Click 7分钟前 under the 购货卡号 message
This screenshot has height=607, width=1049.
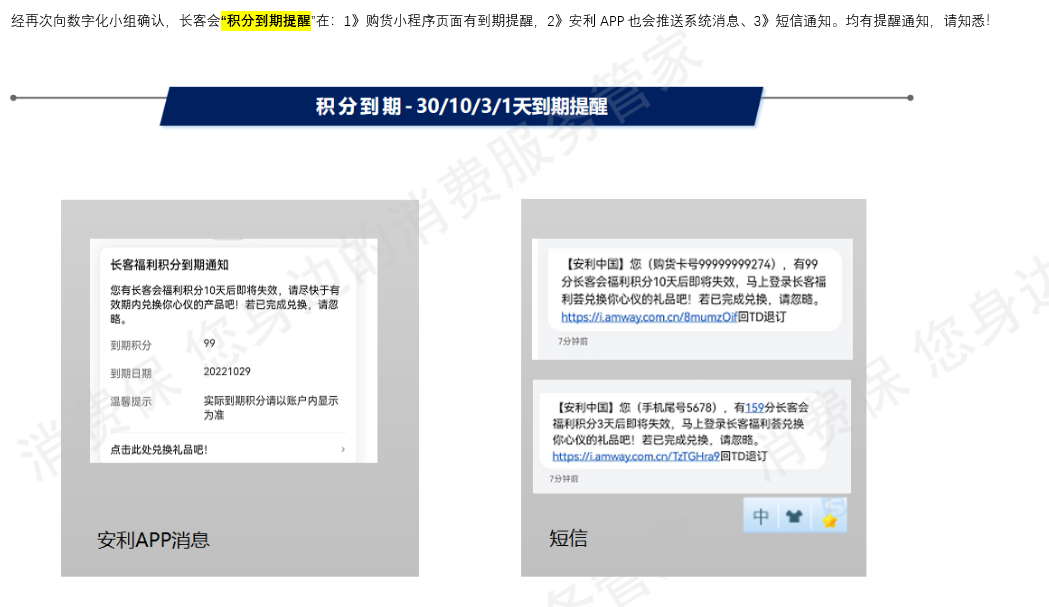pos(573,341)
